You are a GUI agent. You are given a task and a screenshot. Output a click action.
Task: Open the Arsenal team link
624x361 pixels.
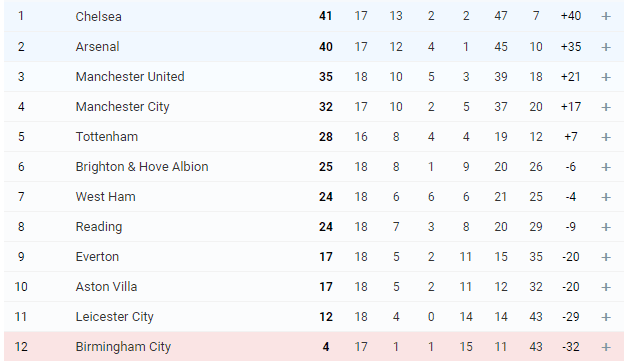coord(98,47)
